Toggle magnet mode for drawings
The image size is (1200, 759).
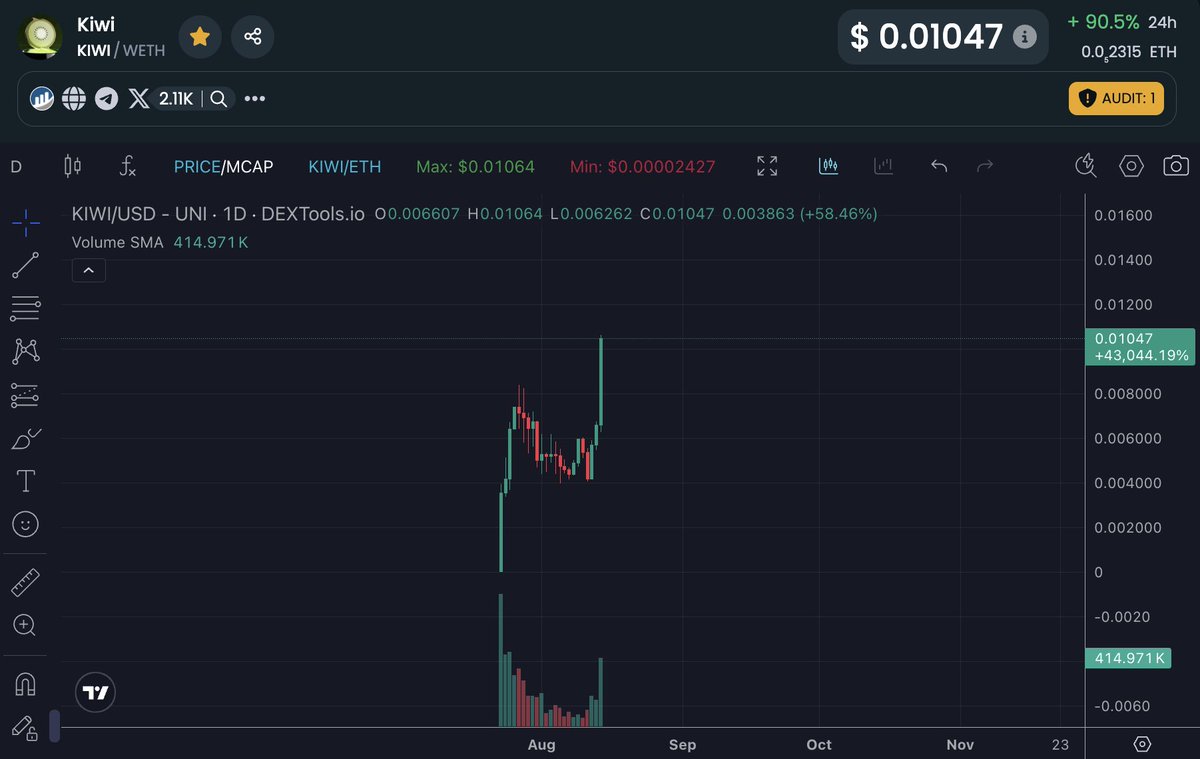[x=25, y=684]
